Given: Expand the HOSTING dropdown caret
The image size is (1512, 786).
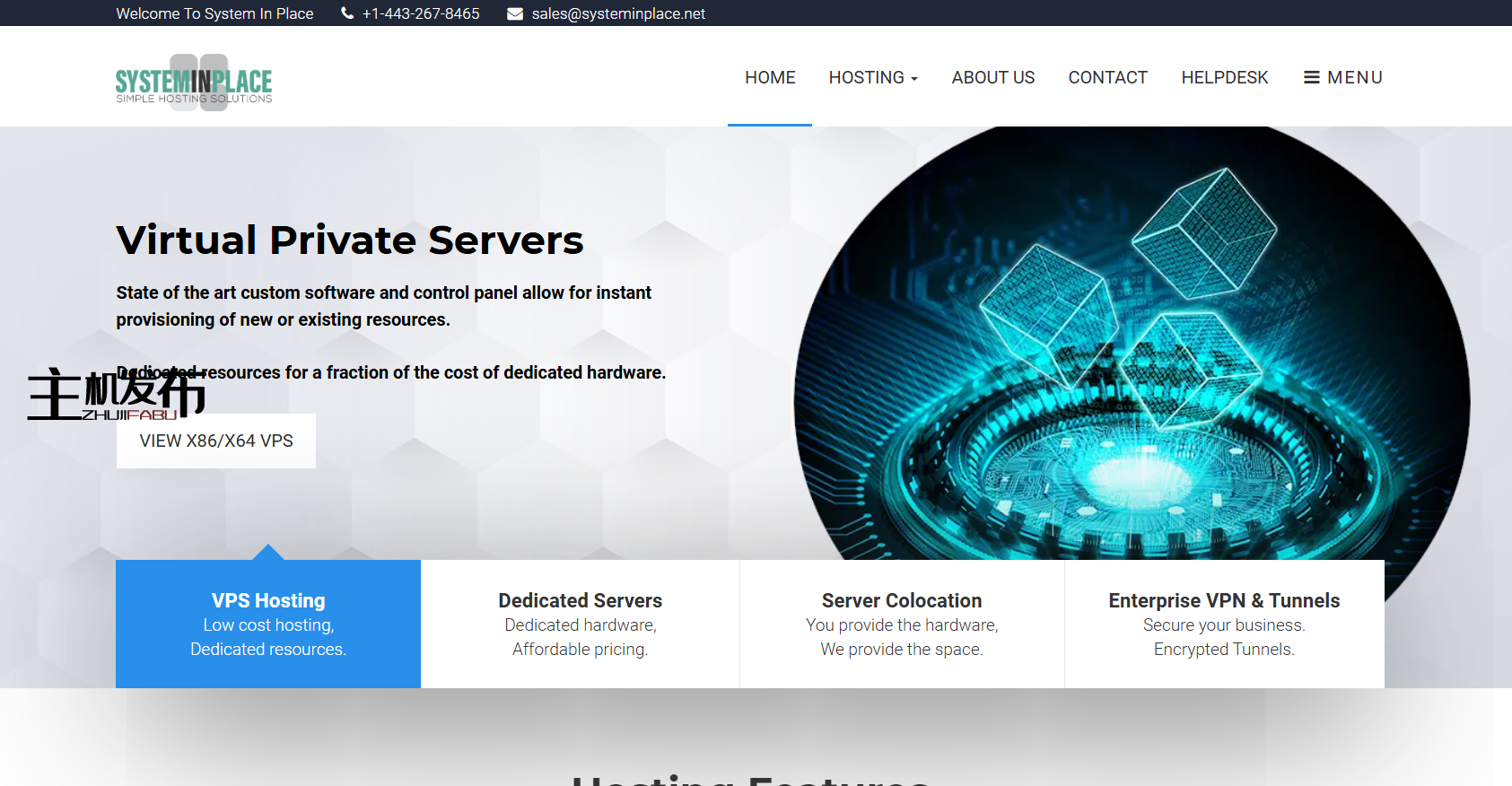Looking at the screenshot, I should [x=914, y=79].
